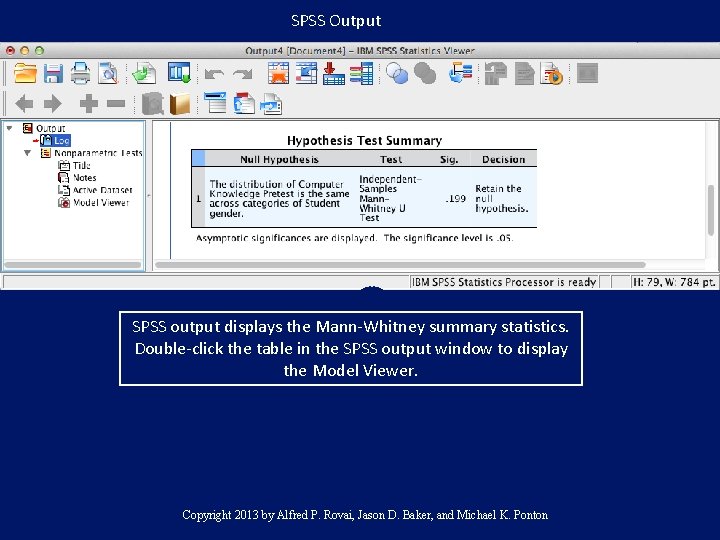Click the Recall recently used dialogs icon
This screenshot has height=540, width=720.
pos(179,73)
